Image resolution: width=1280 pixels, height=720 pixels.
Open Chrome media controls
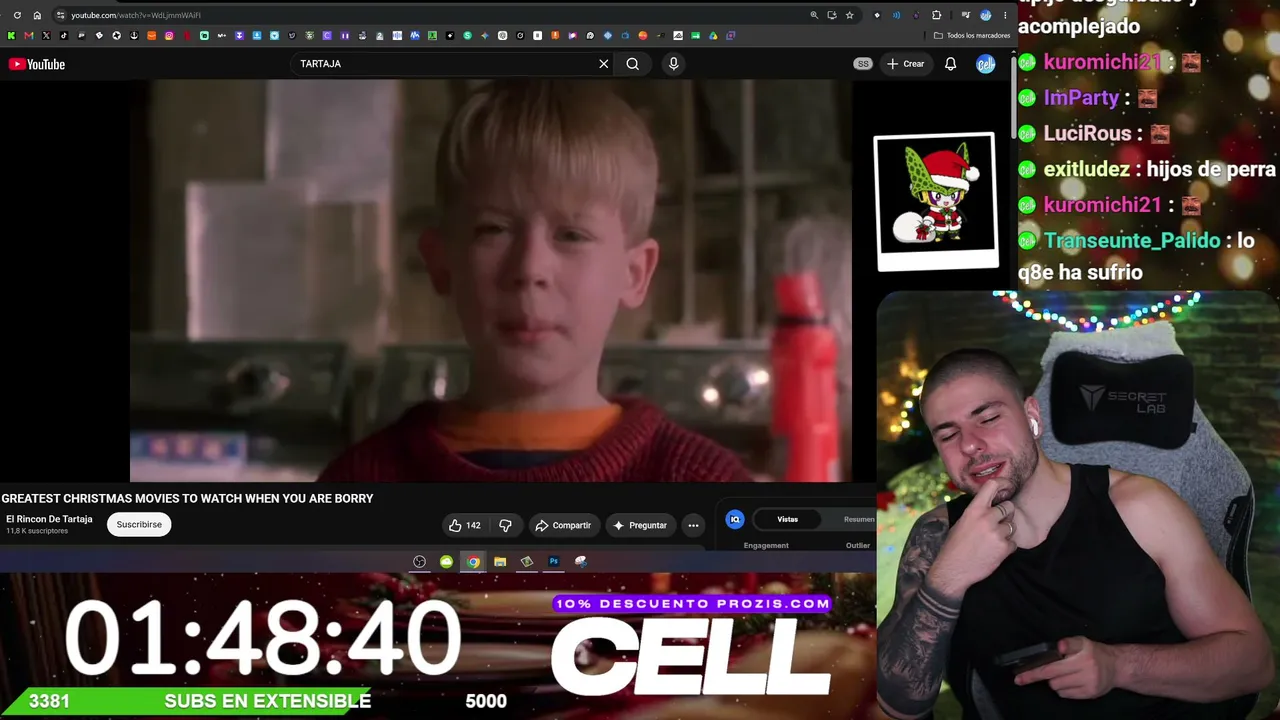tap(965, 15)
